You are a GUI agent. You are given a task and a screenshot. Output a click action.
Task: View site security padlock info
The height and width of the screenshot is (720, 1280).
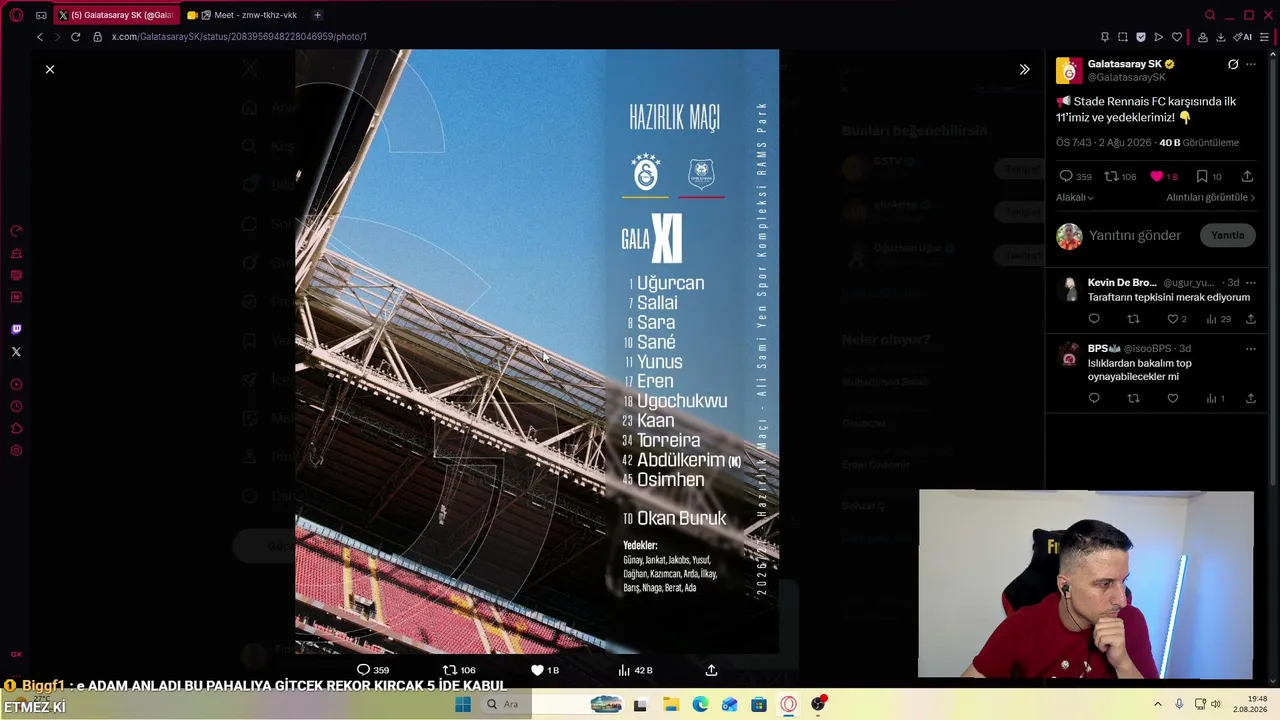[97, 37]
